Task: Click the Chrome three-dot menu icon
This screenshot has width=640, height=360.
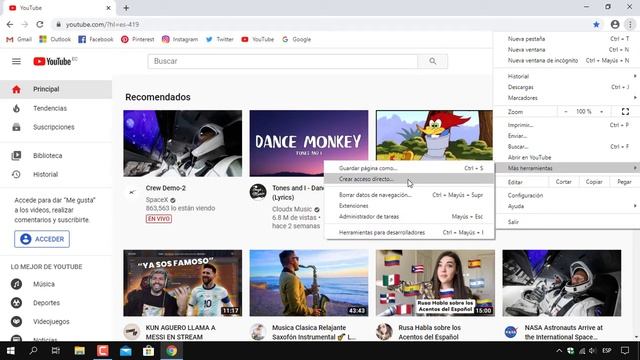Action: pyautogui.click(x=630, y=24)
